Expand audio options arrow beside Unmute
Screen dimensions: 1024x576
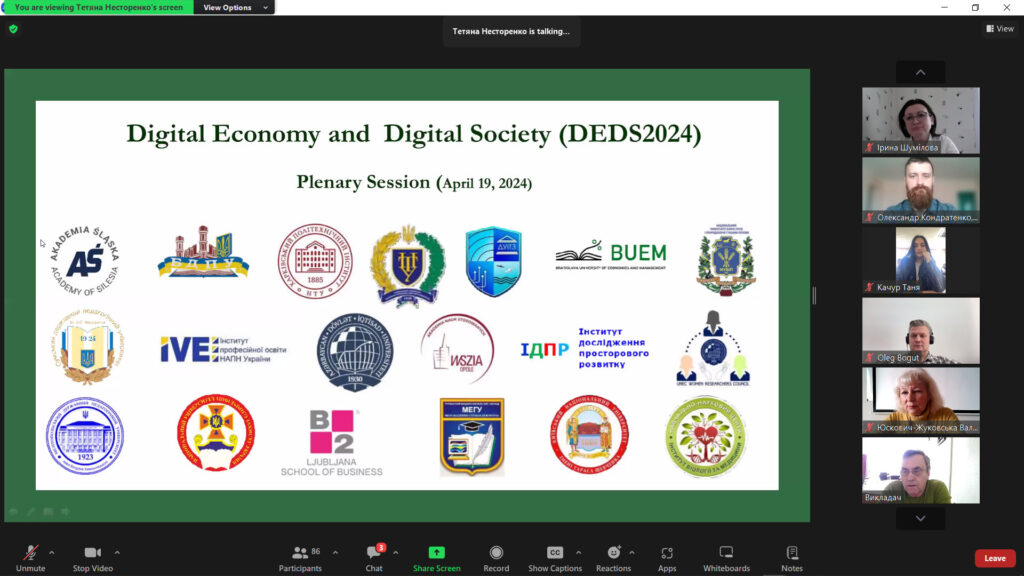(52, 552)
